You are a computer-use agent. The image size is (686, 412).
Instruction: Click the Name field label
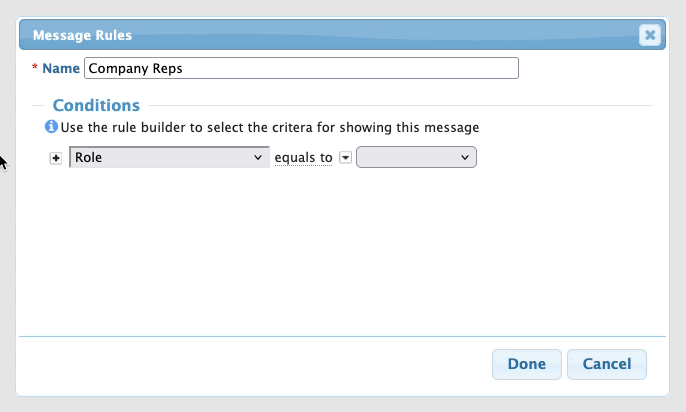(x=61, y=68)
